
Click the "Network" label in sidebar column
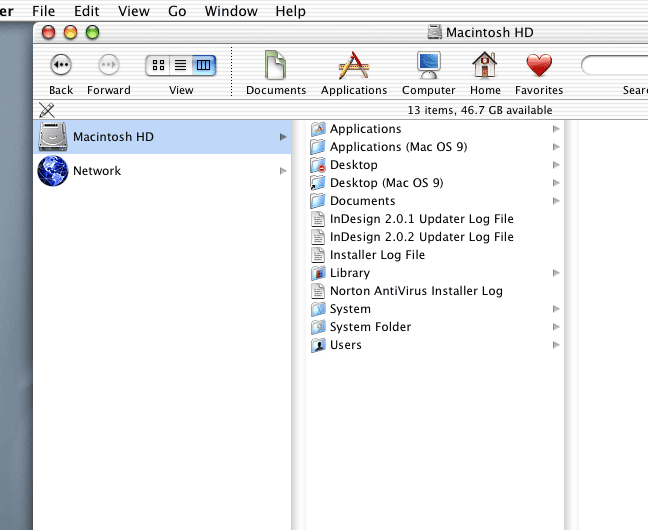[x=97, y=171]
